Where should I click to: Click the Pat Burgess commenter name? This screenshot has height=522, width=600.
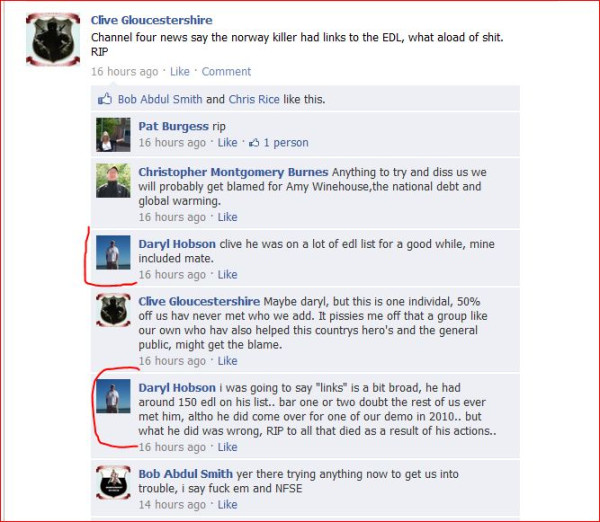[x=174, y=126]
